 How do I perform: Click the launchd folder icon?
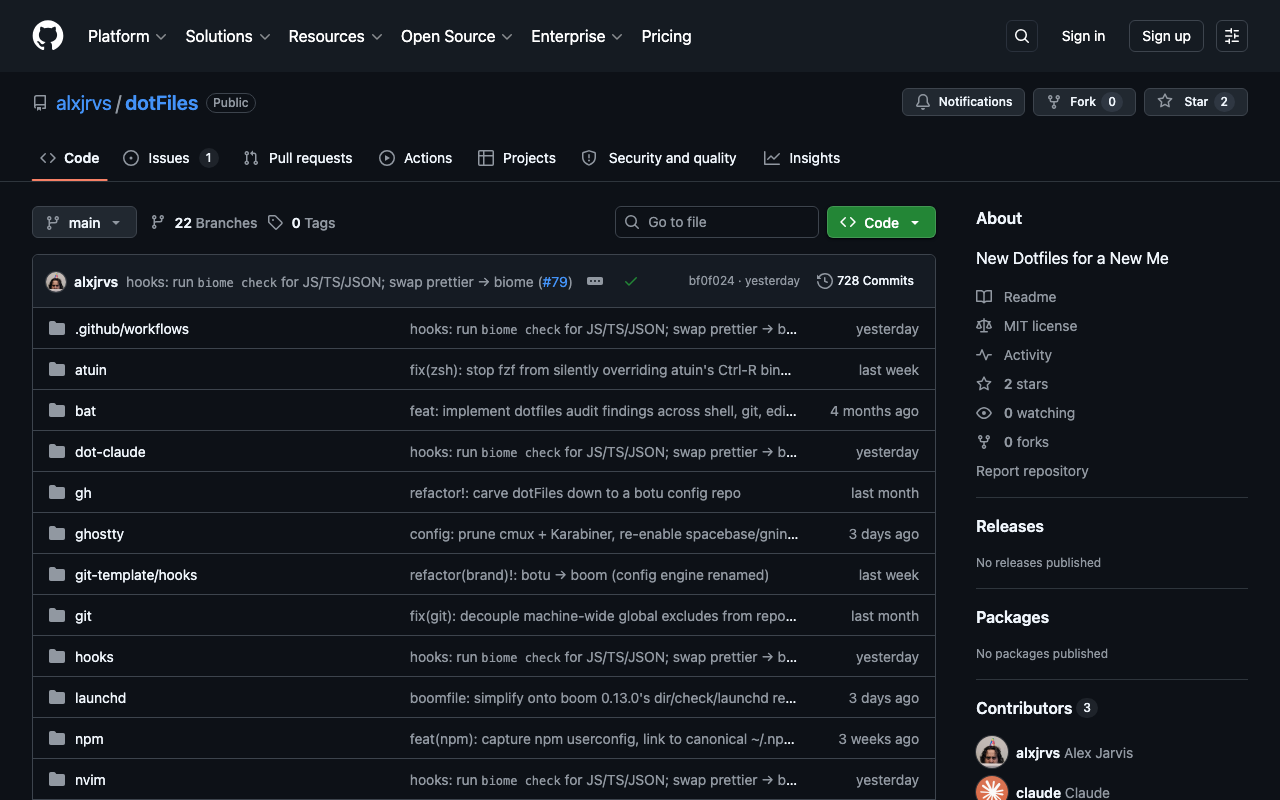point(57,697)
